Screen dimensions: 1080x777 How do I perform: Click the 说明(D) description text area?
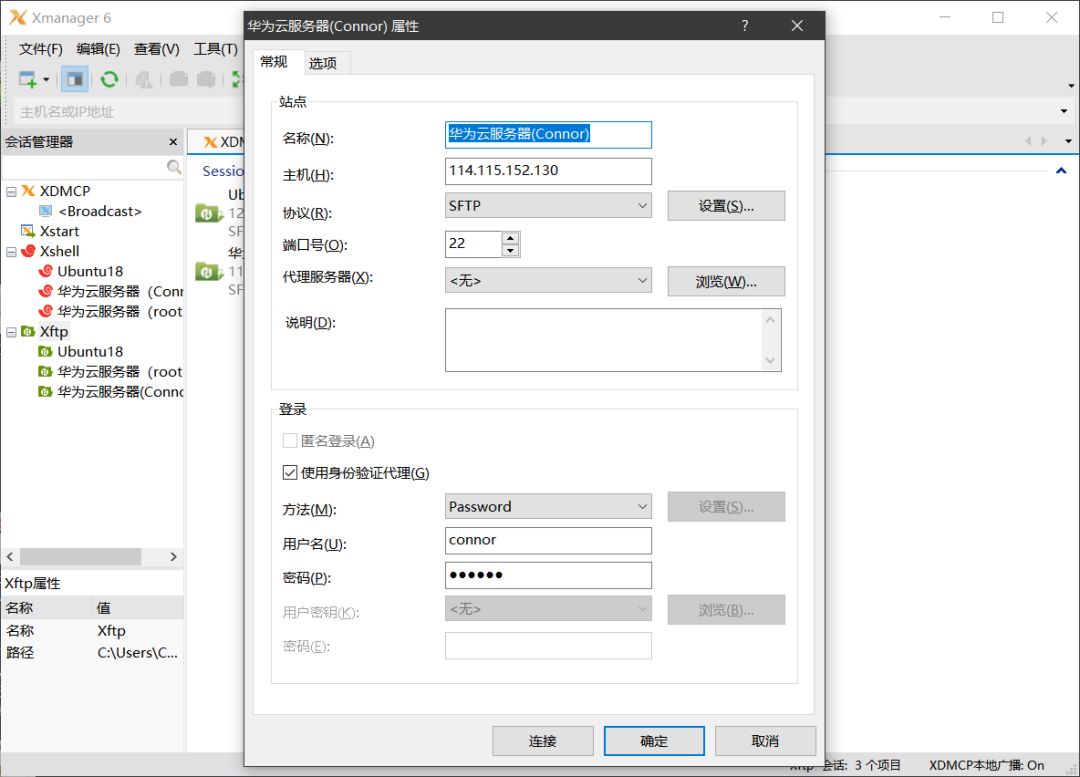pos(613,340)
